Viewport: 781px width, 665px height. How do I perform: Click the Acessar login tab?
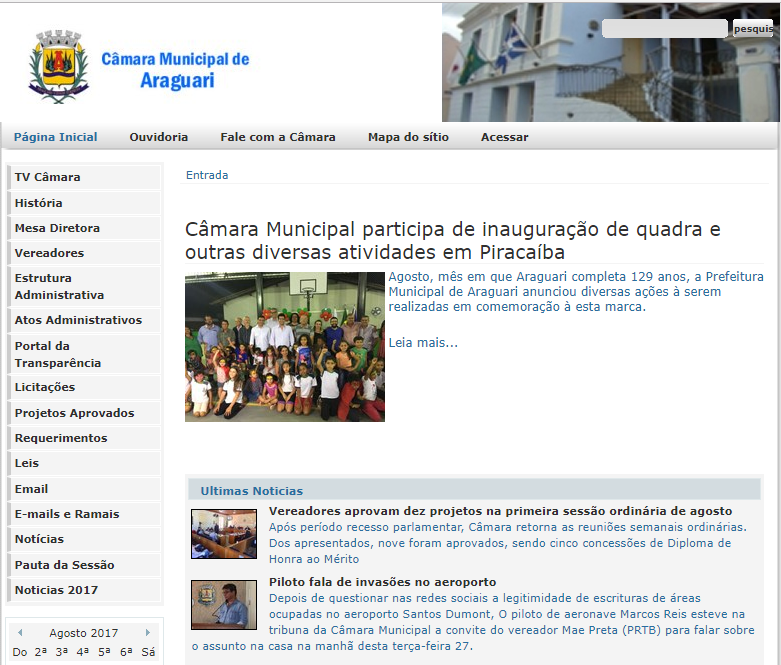pyautogui.click(x=504, y=137)
